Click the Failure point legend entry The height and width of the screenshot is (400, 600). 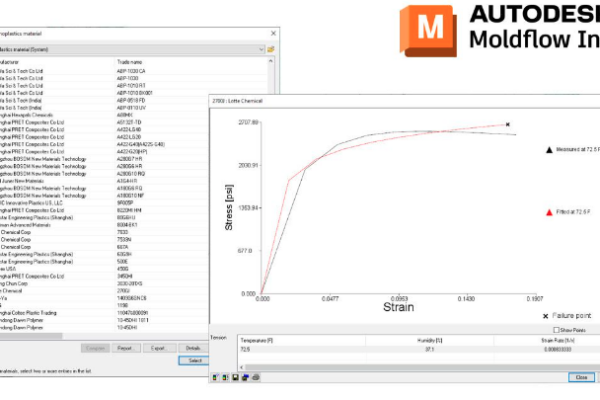click(567, 316)
